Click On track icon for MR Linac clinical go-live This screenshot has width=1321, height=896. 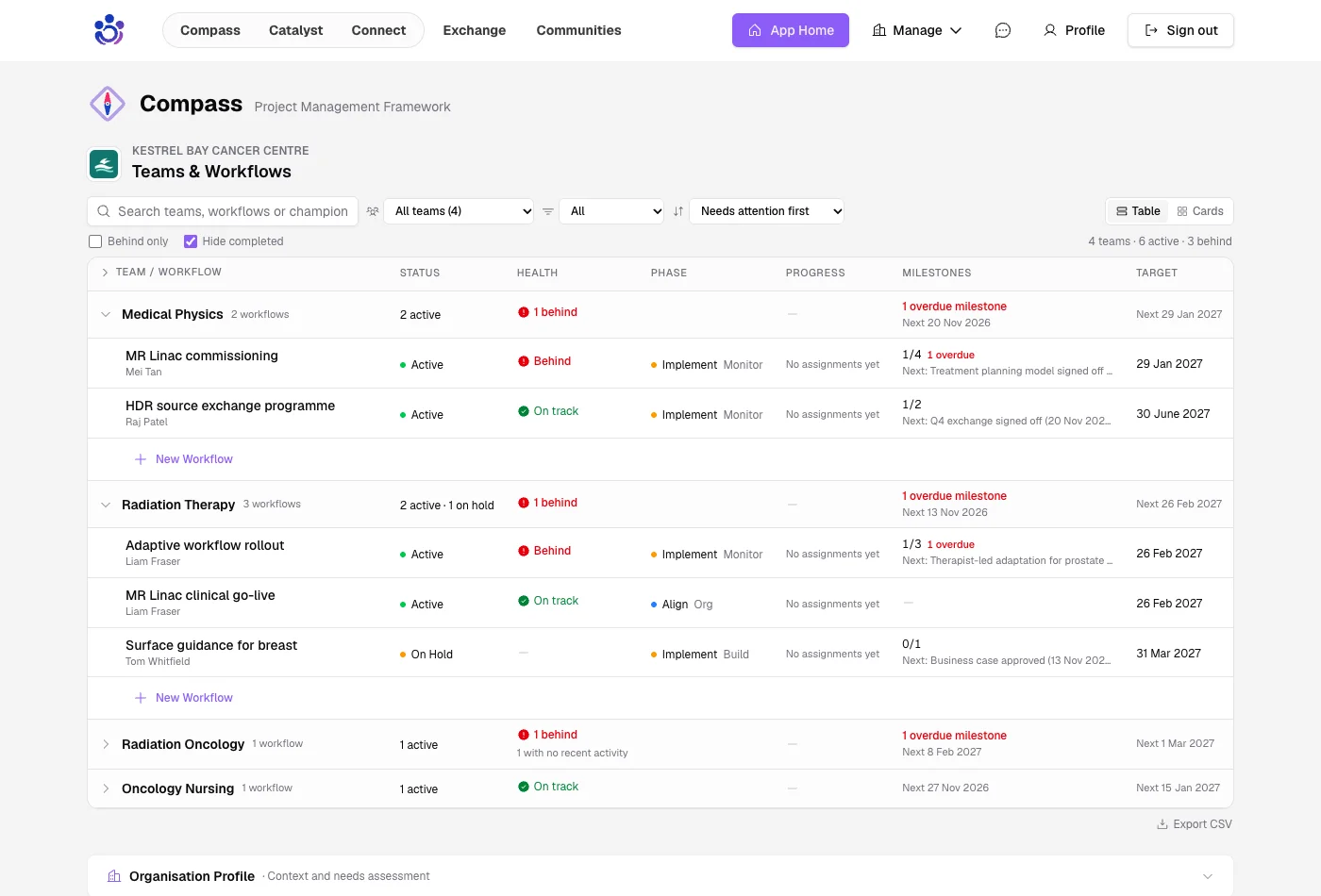tap(523, 601)
